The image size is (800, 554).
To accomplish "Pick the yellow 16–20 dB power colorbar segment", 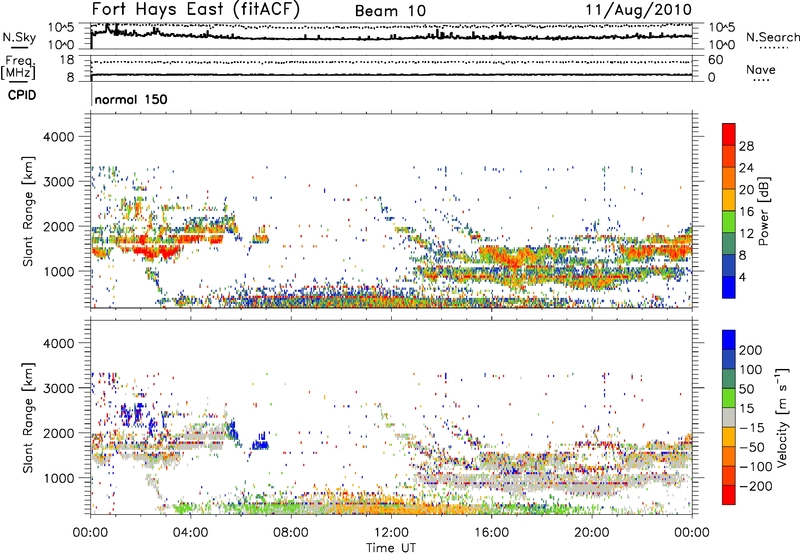I will click(729, 200).
